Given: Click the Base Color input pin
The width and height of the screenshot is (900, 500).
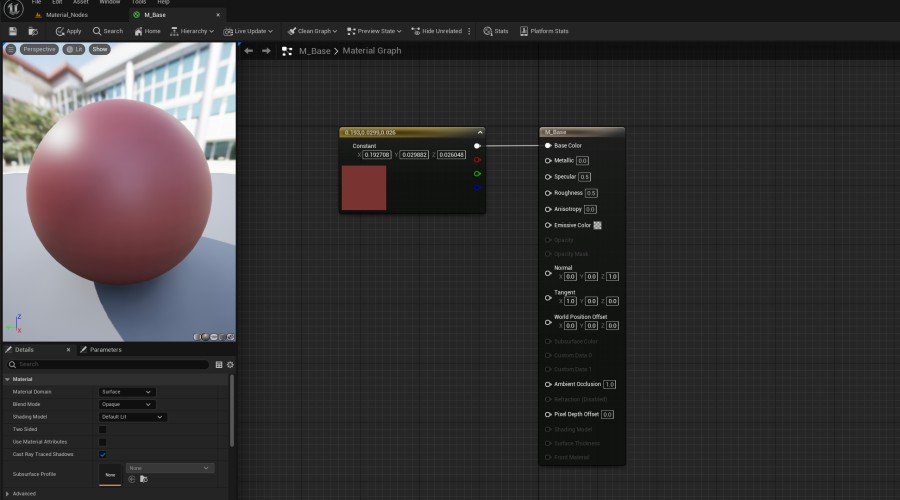Looking at the screenshot, I should coord(548,146).
